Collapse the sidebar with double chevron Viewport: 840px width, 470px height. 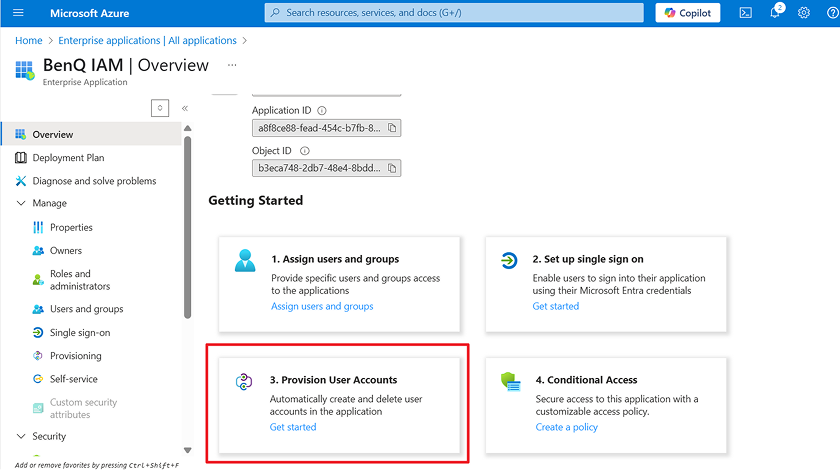pos(184,108)
